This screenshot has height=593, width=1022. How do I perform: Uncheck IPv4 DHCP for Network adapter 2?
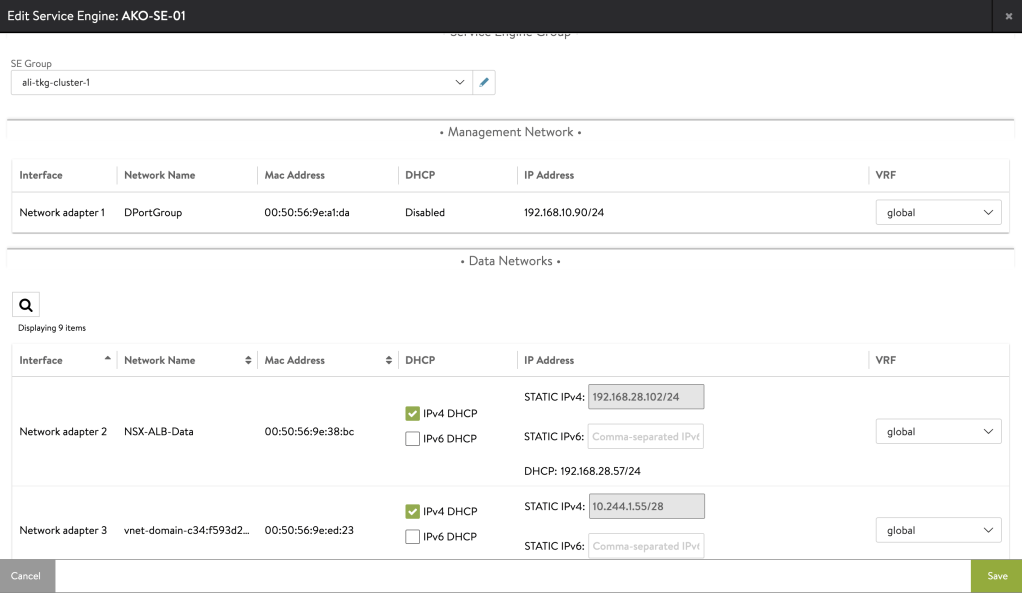coord(412,414)
